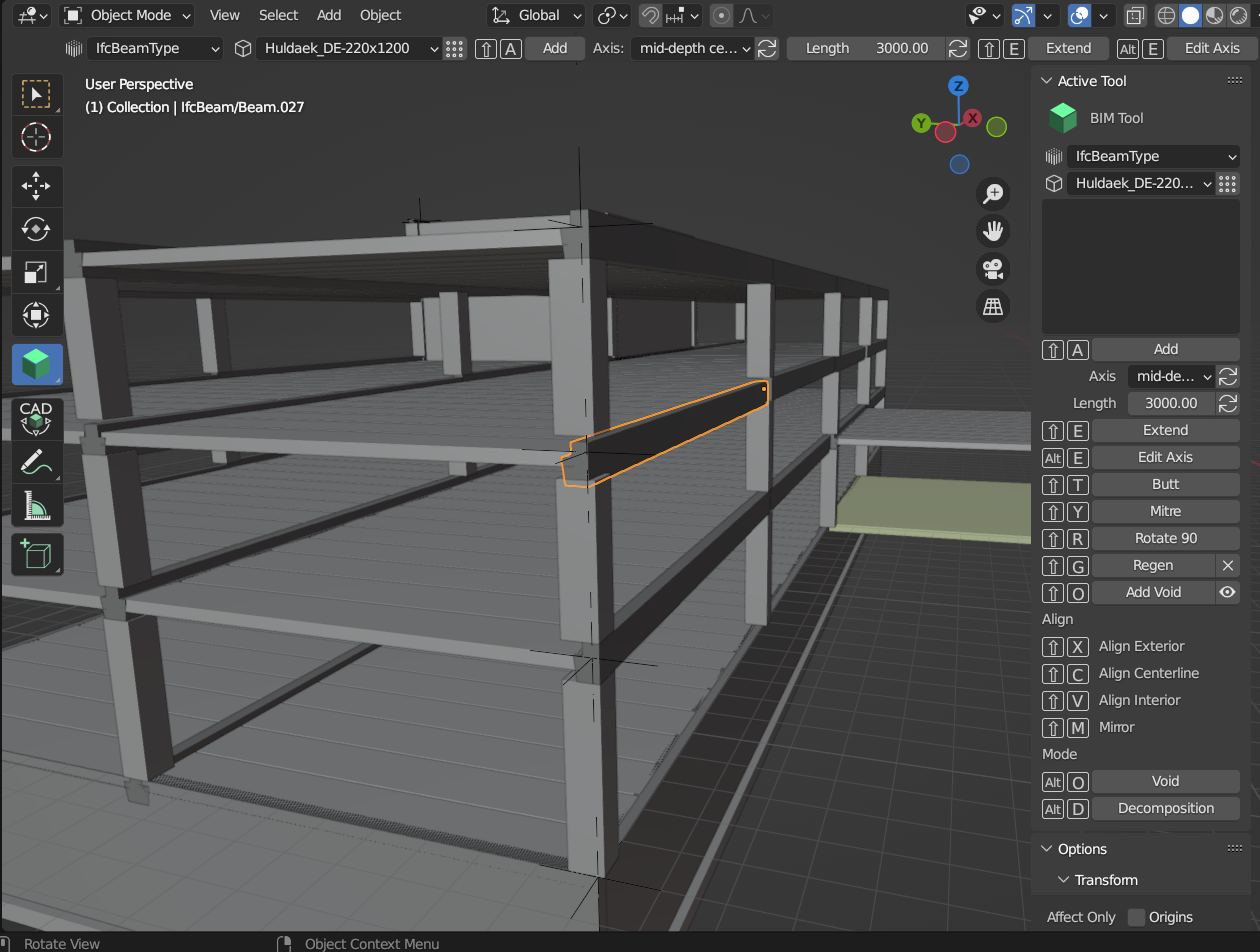
Task: Open the Object menu
Action: click(x=380, y=15)
